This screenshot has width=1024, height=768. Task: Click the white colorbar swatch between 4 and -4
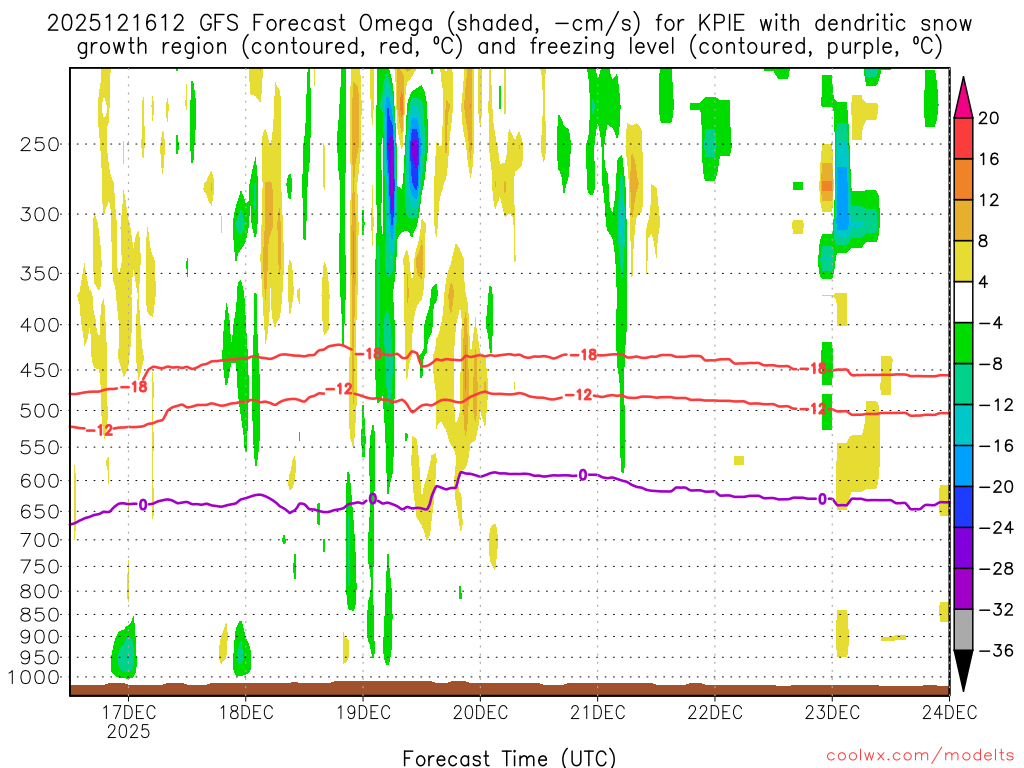[x=963, y=302]
